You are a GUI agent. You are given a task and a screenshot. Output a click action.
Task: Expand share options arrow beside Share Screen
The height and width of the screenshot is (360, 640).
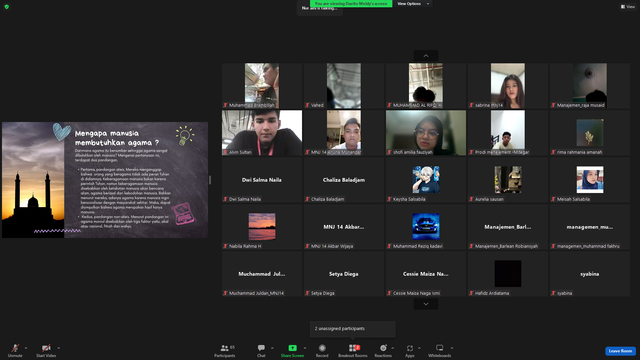point(304,348)
